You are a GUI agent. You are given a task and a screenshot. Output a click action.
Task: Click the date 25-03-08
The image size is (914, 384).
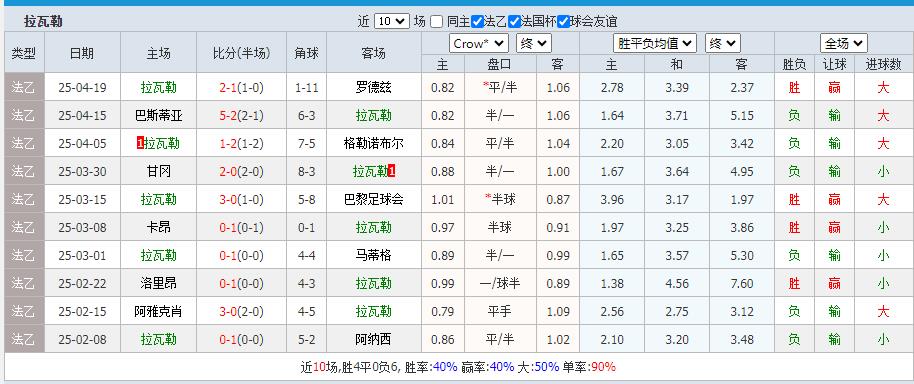point(82,228)
